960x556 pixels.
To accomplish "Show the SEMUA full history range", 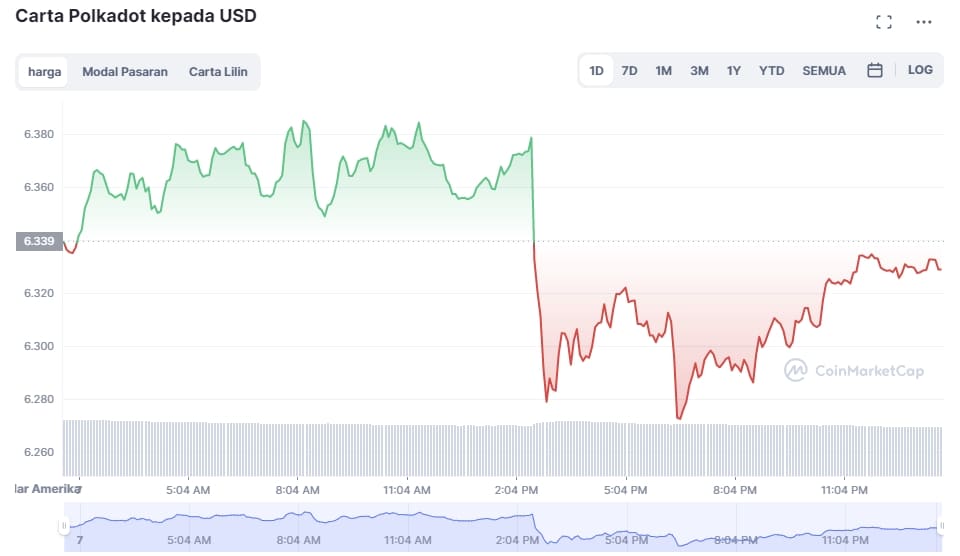I will pyautogui.click(x=824, y=71).
